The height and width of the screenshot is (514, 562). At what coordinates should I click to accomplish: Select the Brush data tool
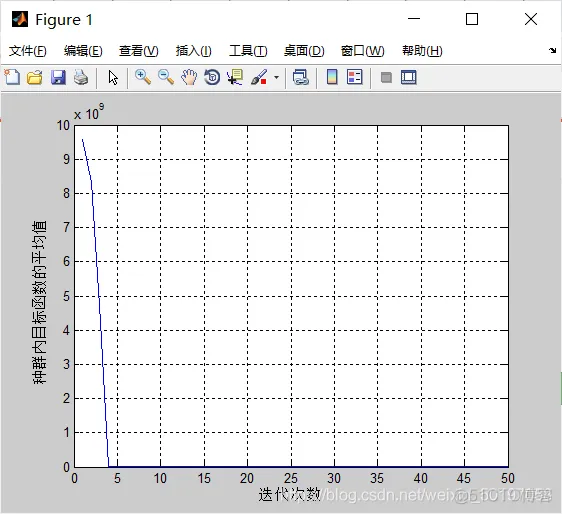click(x=259, y=77)
